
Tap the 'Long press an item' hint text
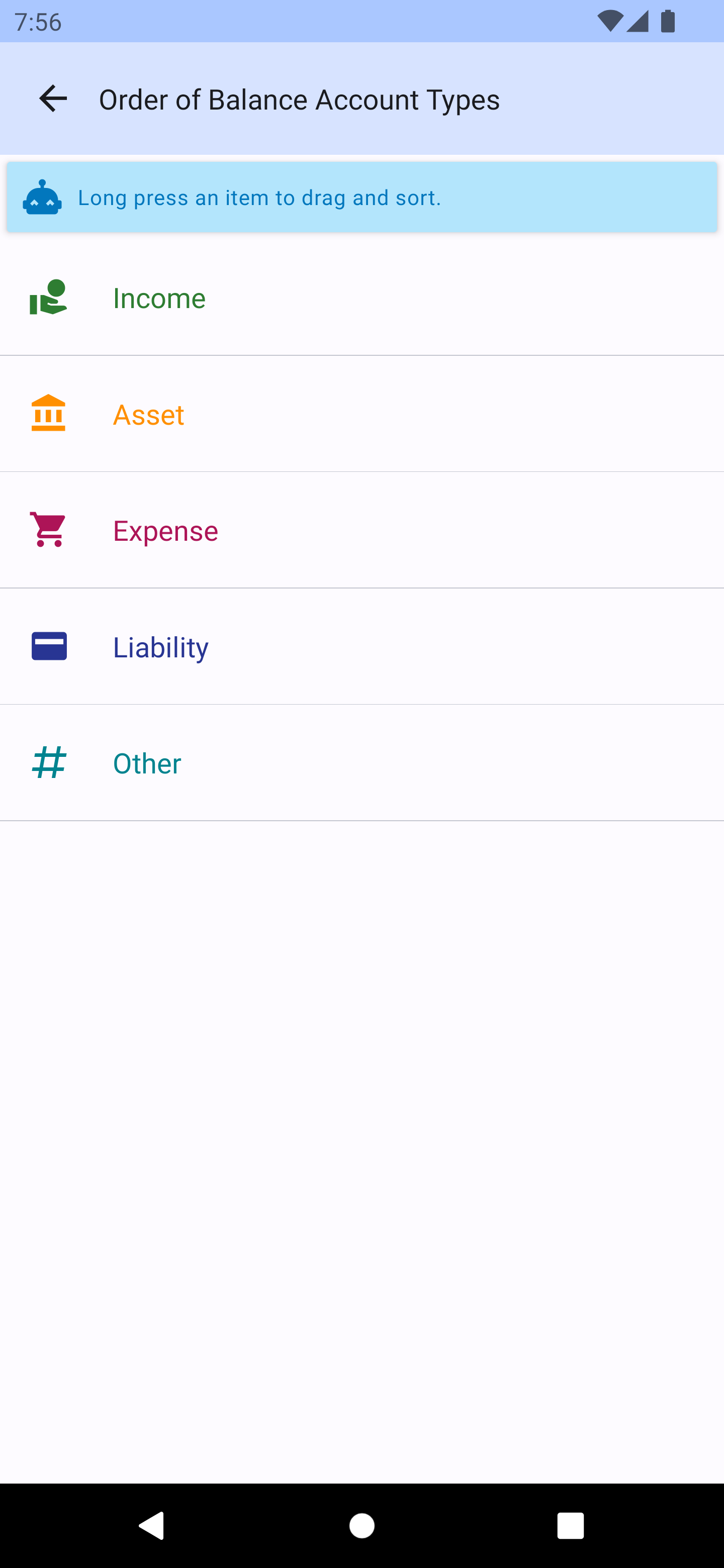tap(259, 198)
